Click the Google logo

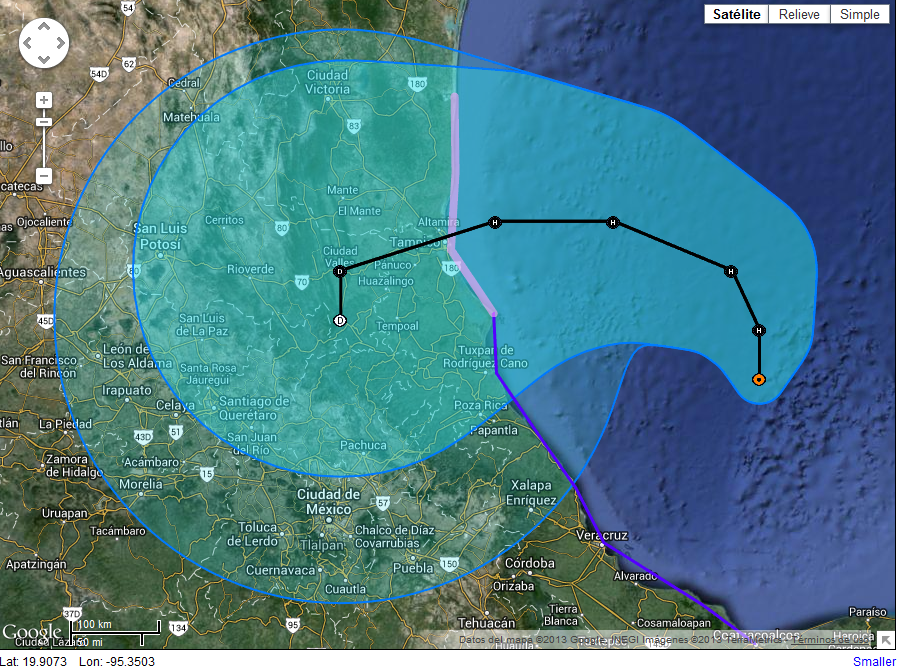click(x=32, y=632)
